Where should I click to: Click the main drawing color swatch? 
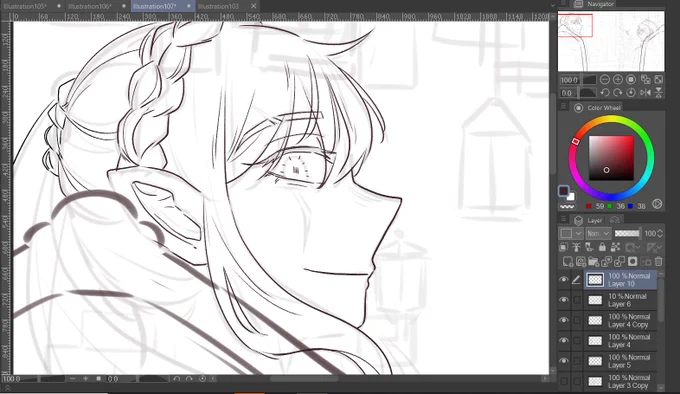click(x=563, y=191)
